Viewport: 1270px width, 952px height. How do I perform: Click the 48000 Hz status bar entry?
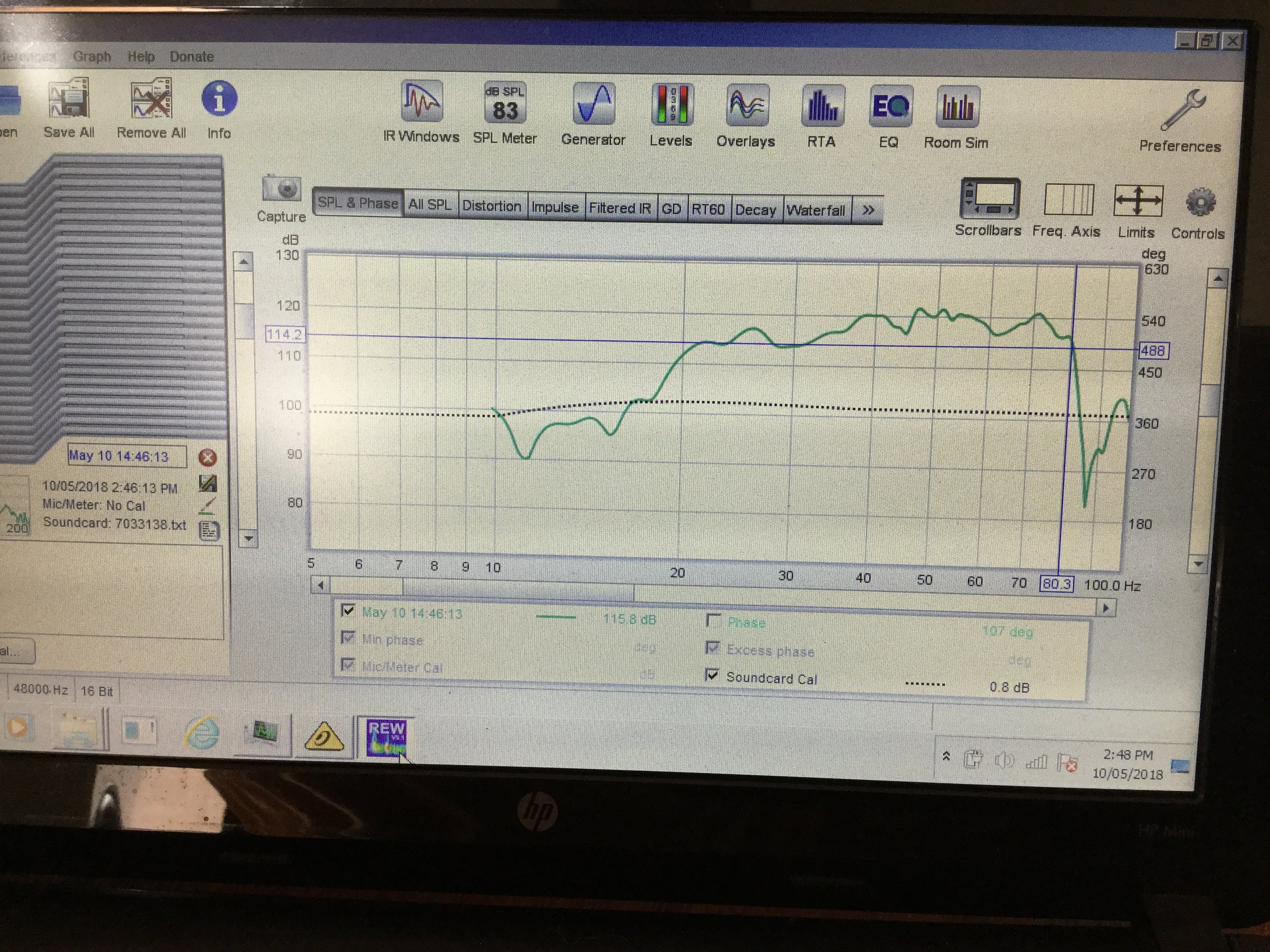(x=40, y=689)
